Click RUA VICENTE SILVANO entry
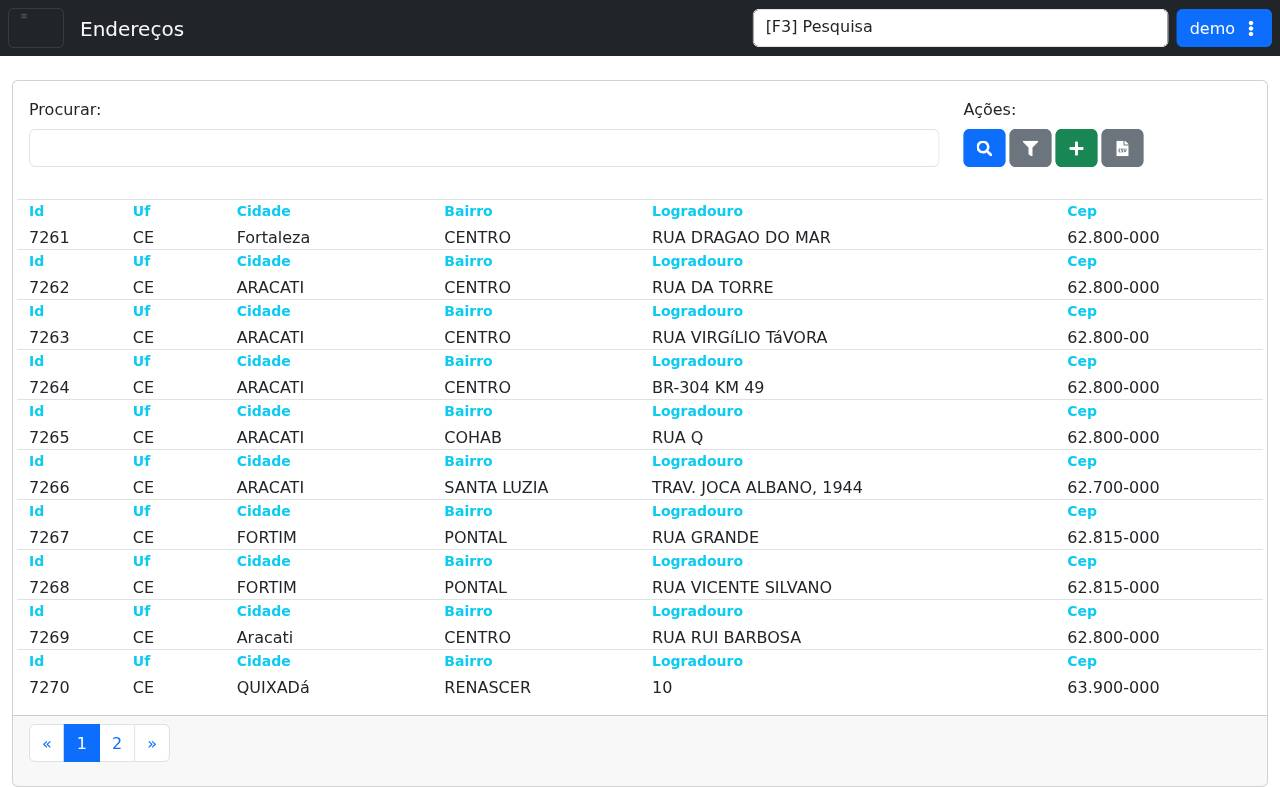Screen dimensions: 1280x787 point(742,588)
